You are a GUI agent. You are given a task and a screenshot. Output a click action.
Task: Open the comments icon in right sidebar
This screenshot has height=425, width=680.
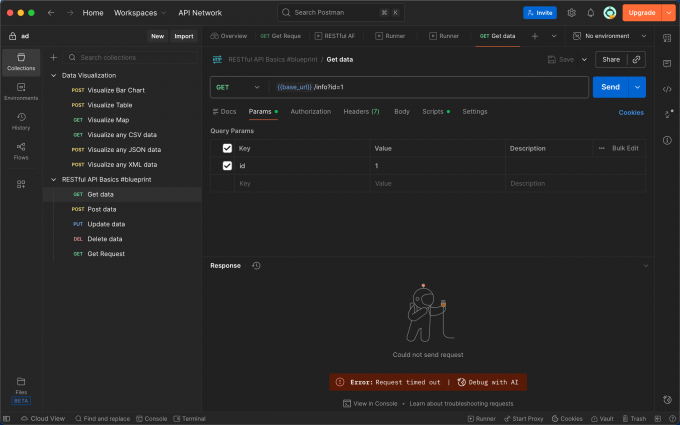click(667, 64)
